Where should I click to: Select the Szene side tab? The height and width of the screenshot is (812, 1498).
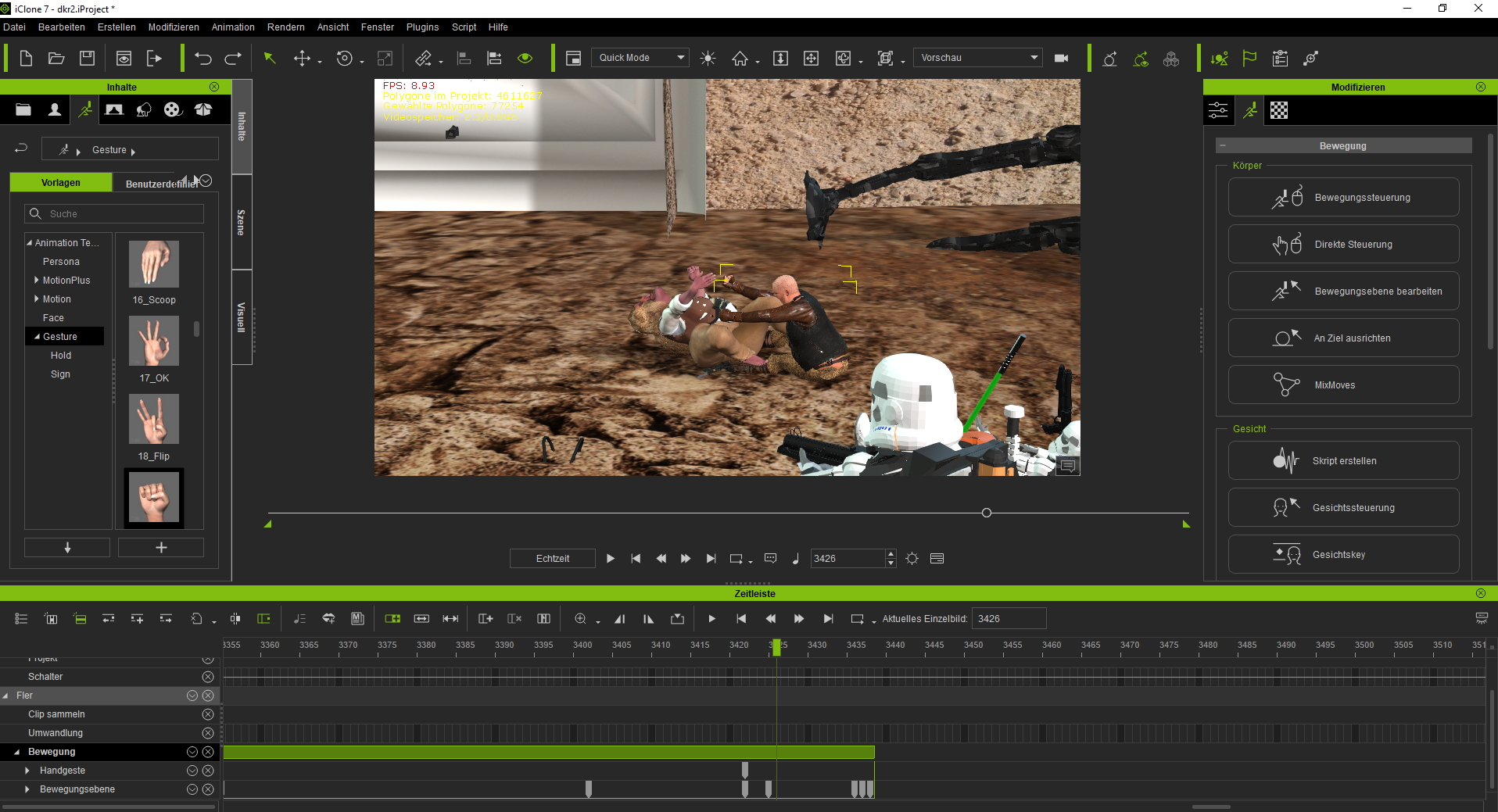[242, 223]
